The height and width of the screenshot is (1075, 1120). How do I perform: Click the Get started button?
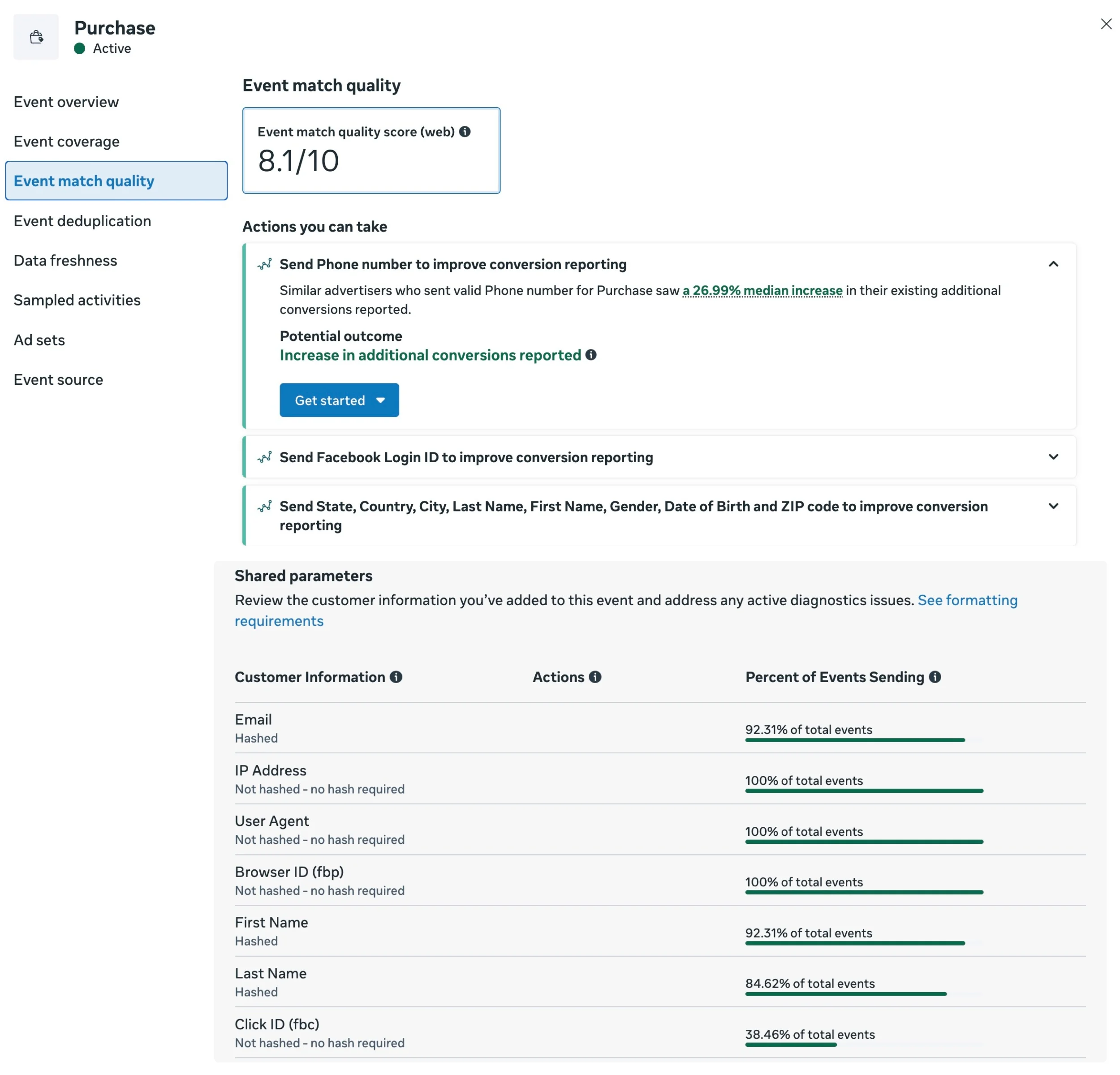pyautogui.click(x=340, y=400)
